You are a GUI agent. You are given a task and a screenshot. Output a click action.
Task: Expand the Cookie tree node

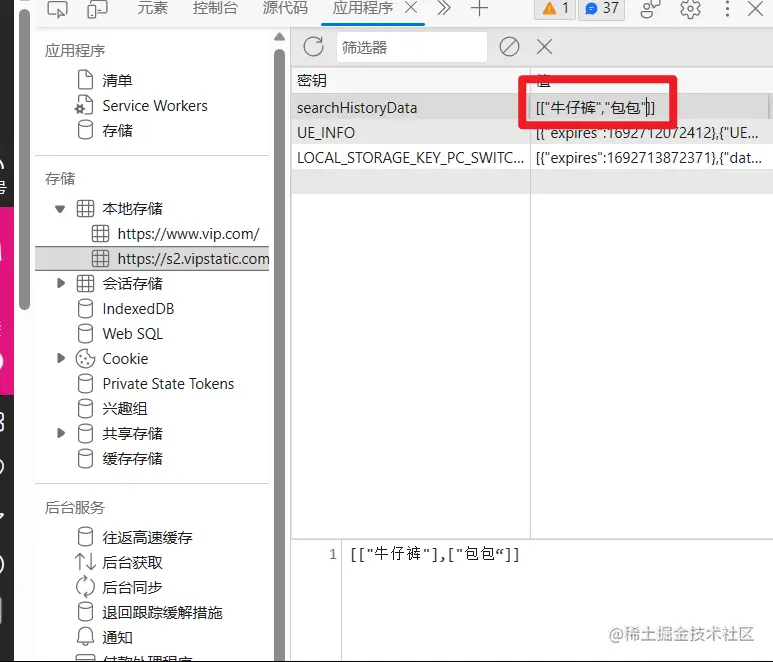coord(61,358)
